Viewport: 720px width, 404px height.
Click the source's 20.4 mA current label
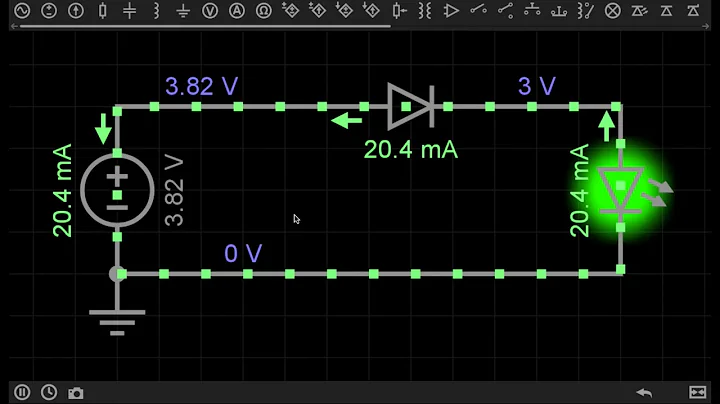pos(62,191)
